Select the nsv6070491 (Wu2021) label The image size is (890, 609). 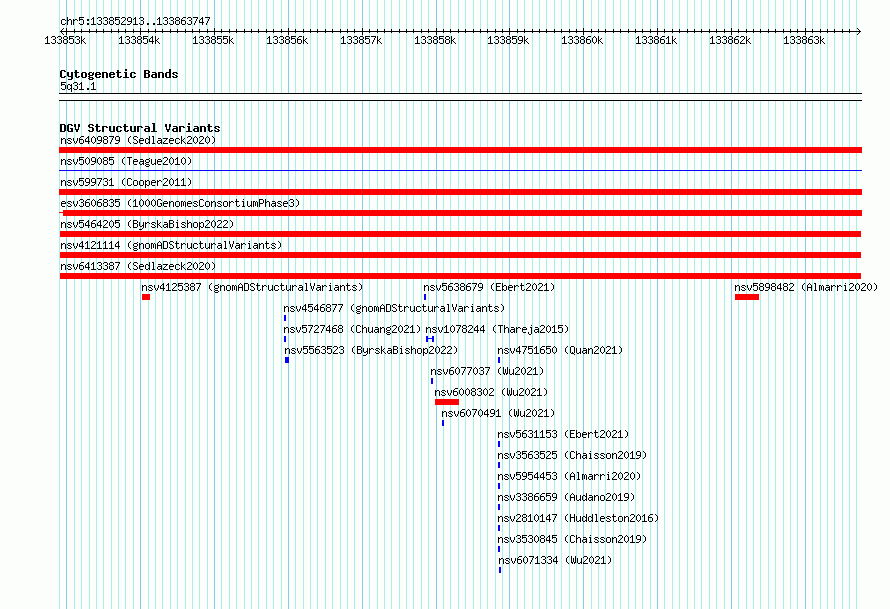tap(498, 413)
